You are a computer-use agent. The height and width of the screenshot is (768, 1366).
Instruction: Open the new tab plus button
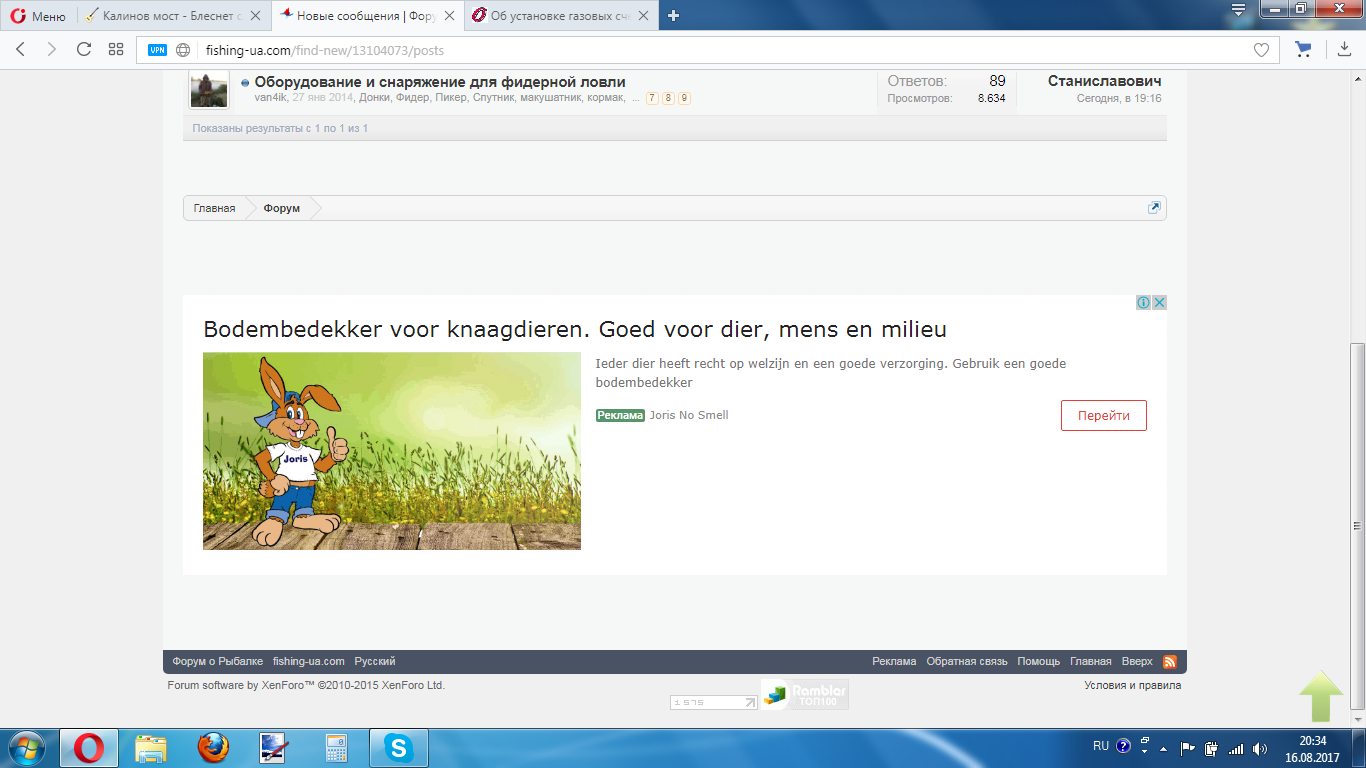[673, 15]
